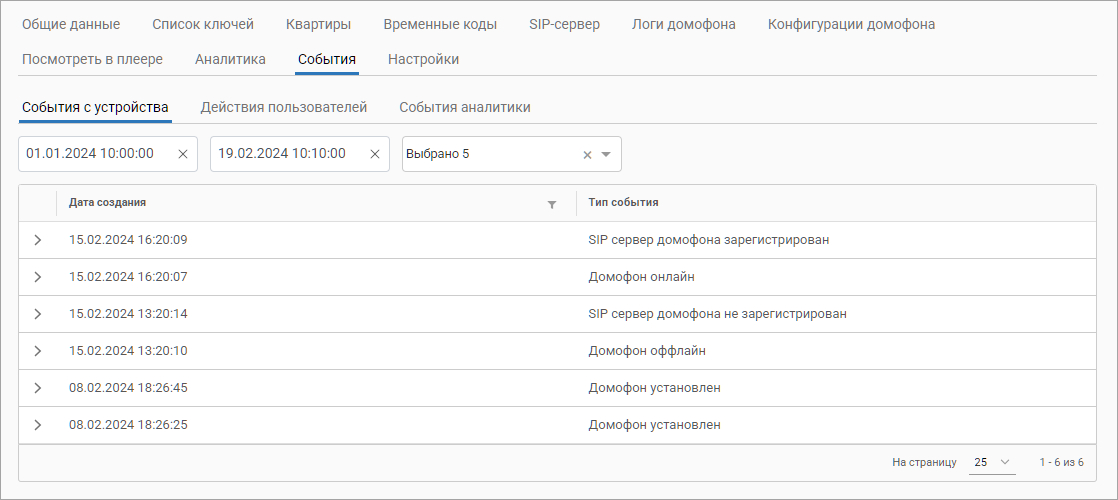Click filter icon in 'Дата создания' column

[551, 204]
